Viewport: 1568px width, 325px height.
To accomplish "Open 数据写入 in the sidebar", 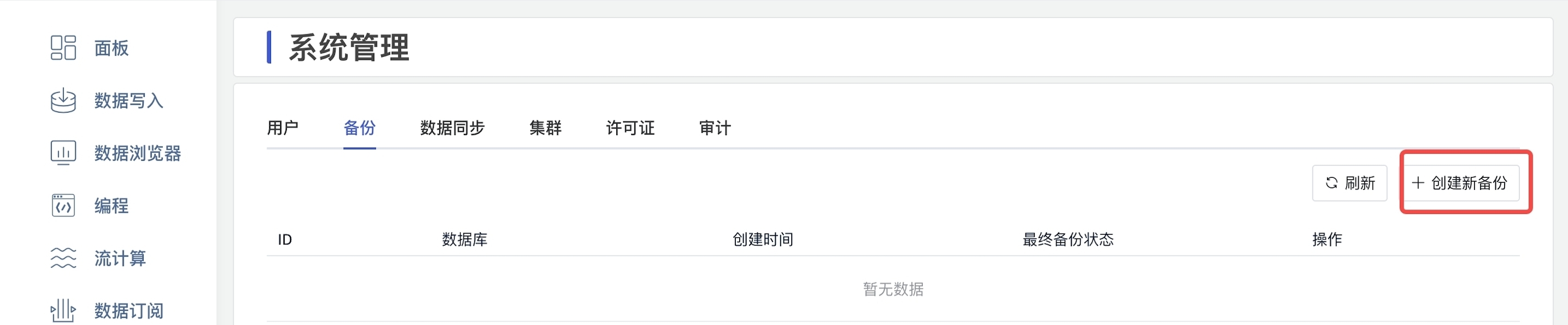I will [x=128, y=101].
